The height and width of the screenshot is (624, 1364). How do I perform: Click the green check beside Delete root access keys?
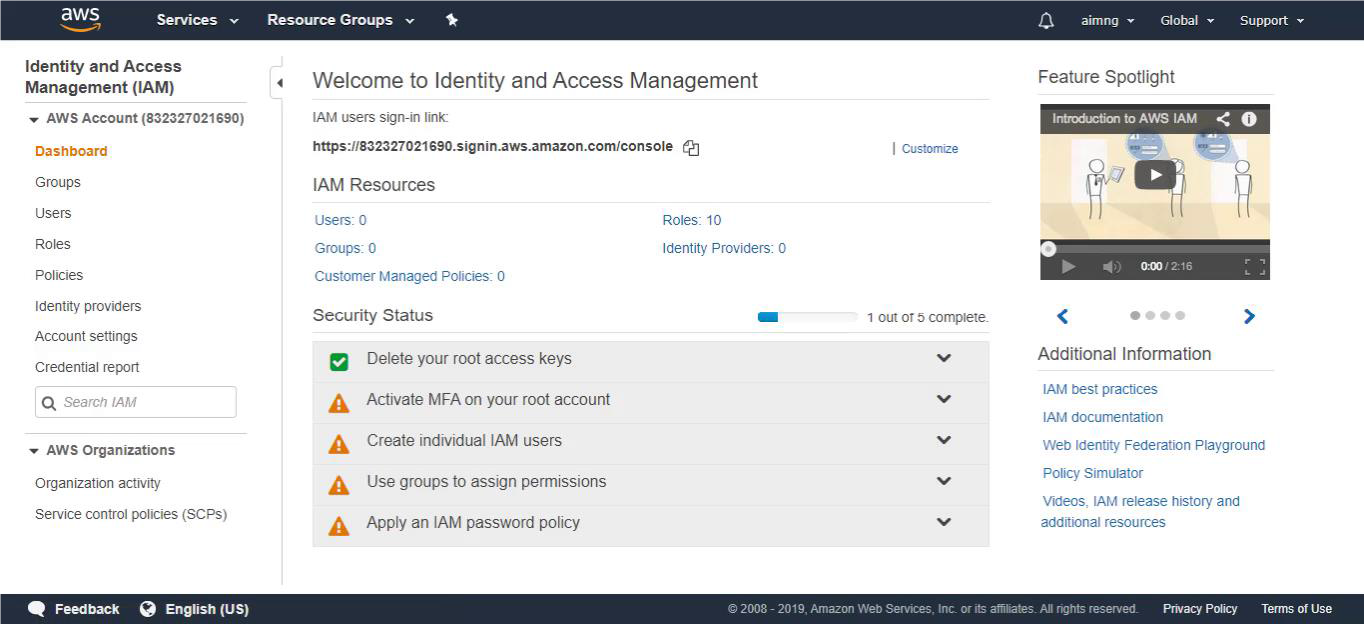click(339, 361)
